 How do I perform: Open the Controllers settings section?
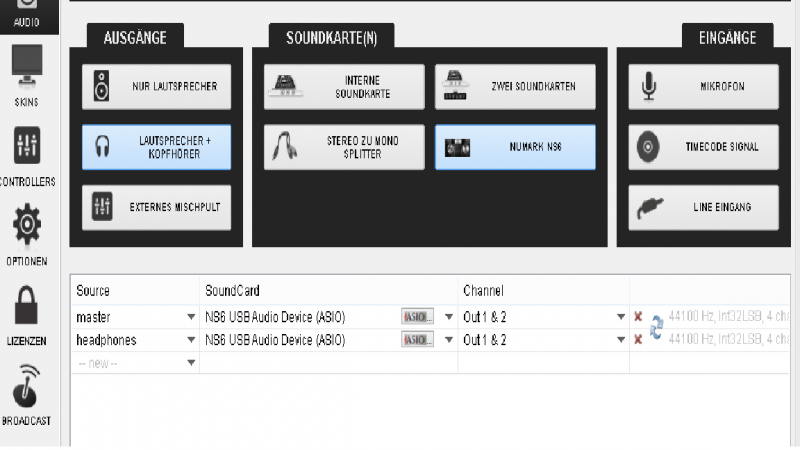[x=27, y=156]
